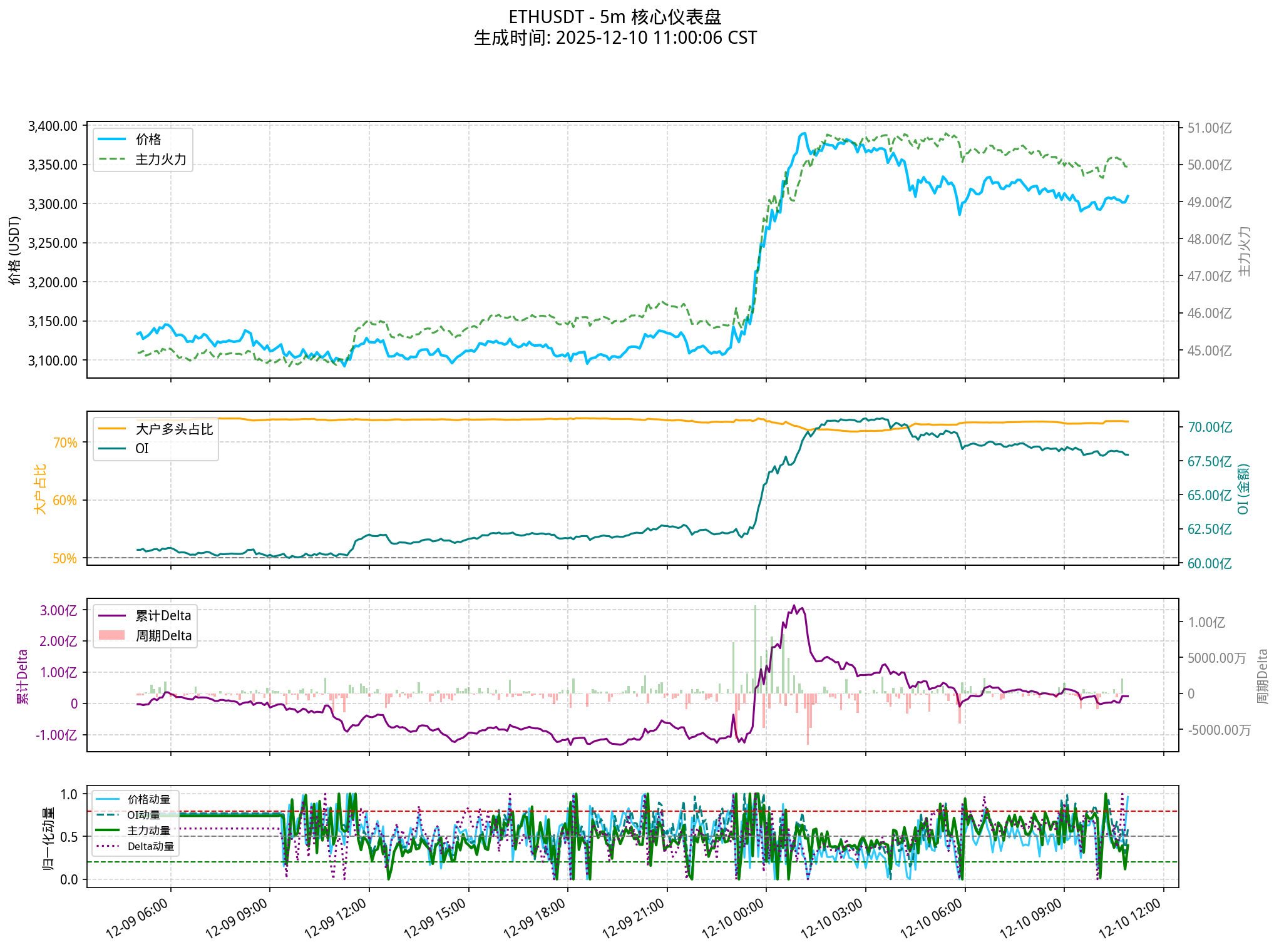The image size is (1279, 952).
Task: Click the 主力火力 legend entry
Action: pos(161,160)
